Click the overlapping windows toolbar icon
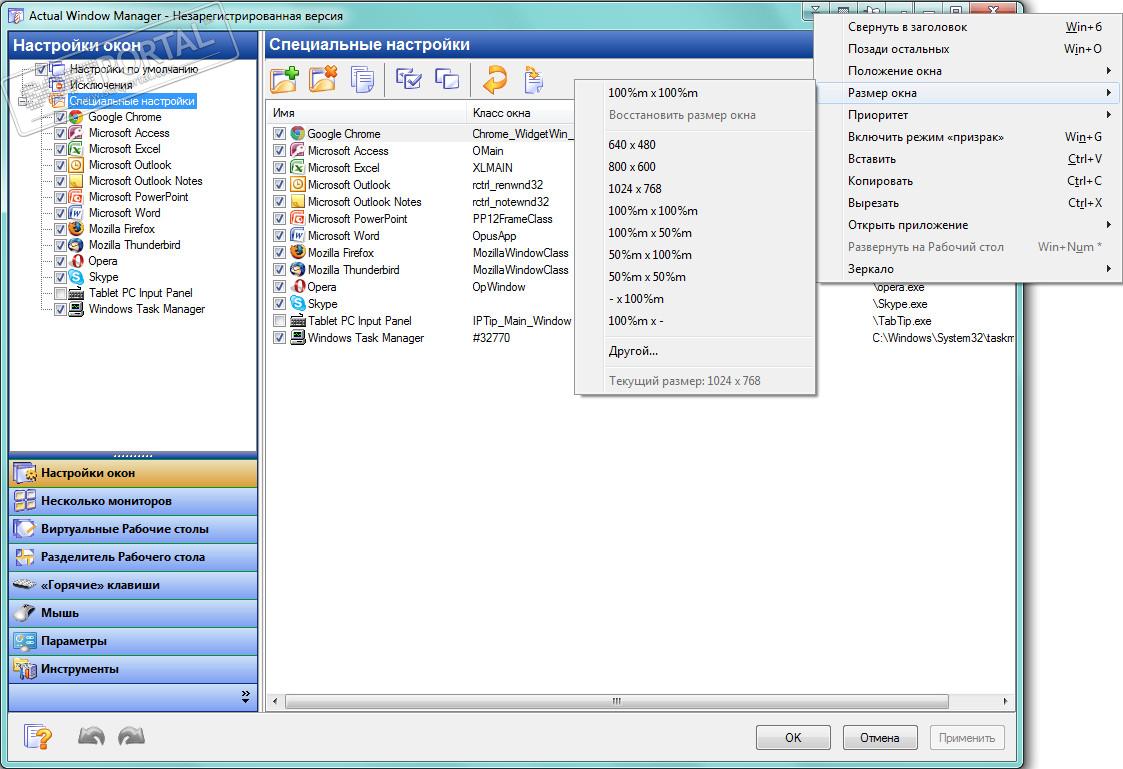The width and height of the screenshot is (1123, 769). tap(447, 79)
